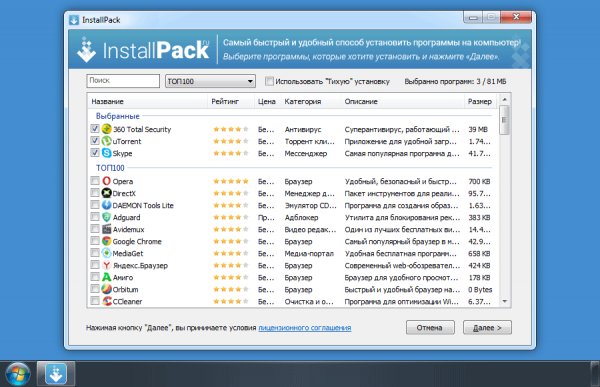
Task: Check the DAEMON Tools Lite checkbox
Action: (x=95, y=205)
